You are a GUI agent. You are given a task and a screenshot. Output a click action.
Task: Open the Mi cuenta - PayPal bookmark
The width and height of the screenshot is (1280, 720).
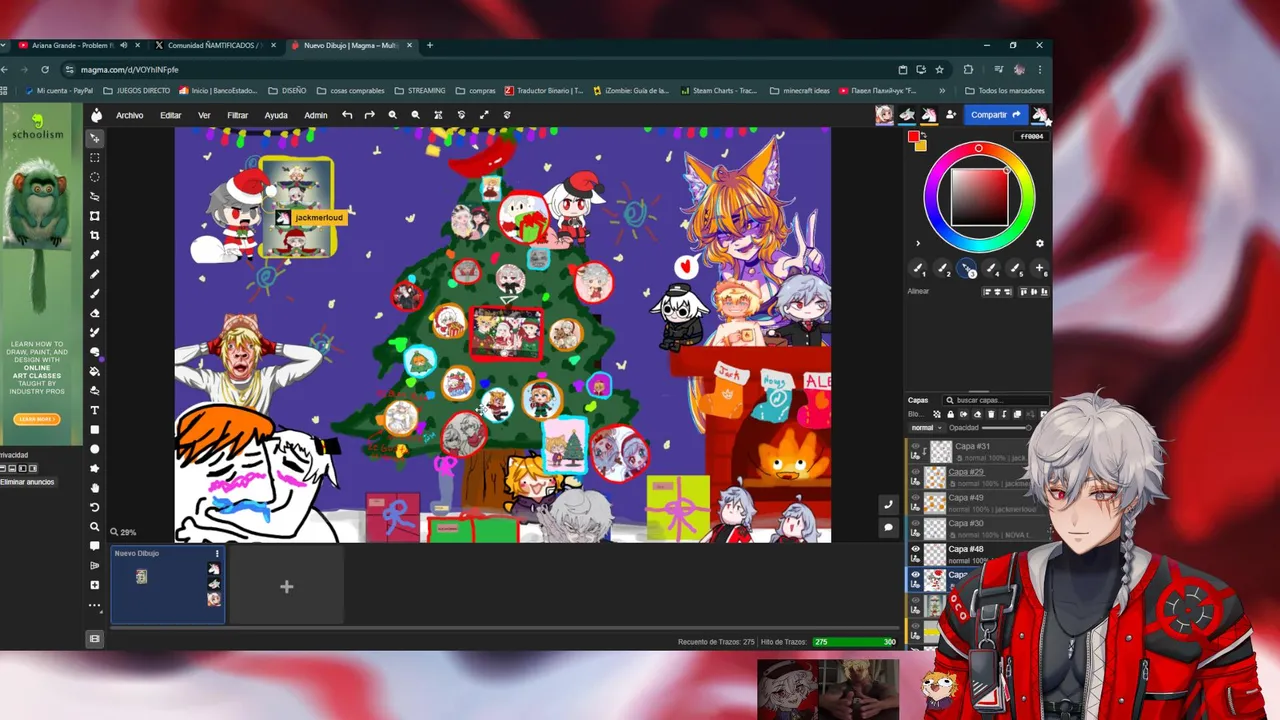pyautogui.click(x=58, y=91)
